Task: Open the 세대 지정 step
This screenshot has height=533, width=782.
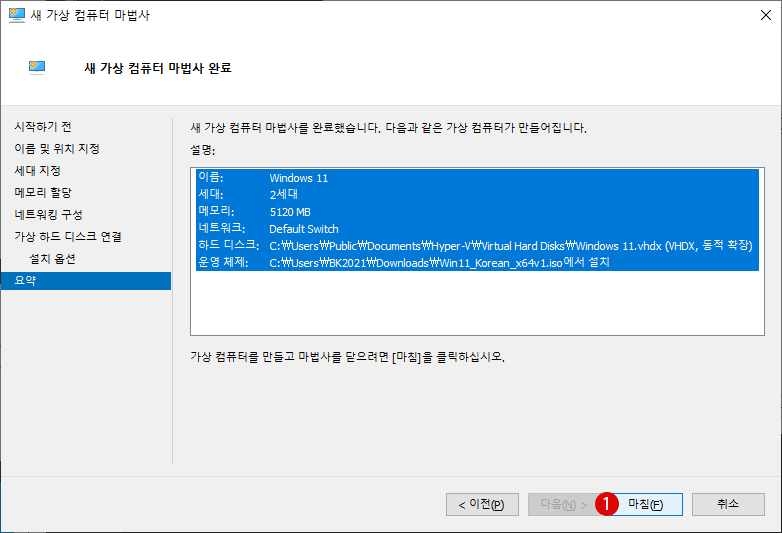Action: (37, 171)
